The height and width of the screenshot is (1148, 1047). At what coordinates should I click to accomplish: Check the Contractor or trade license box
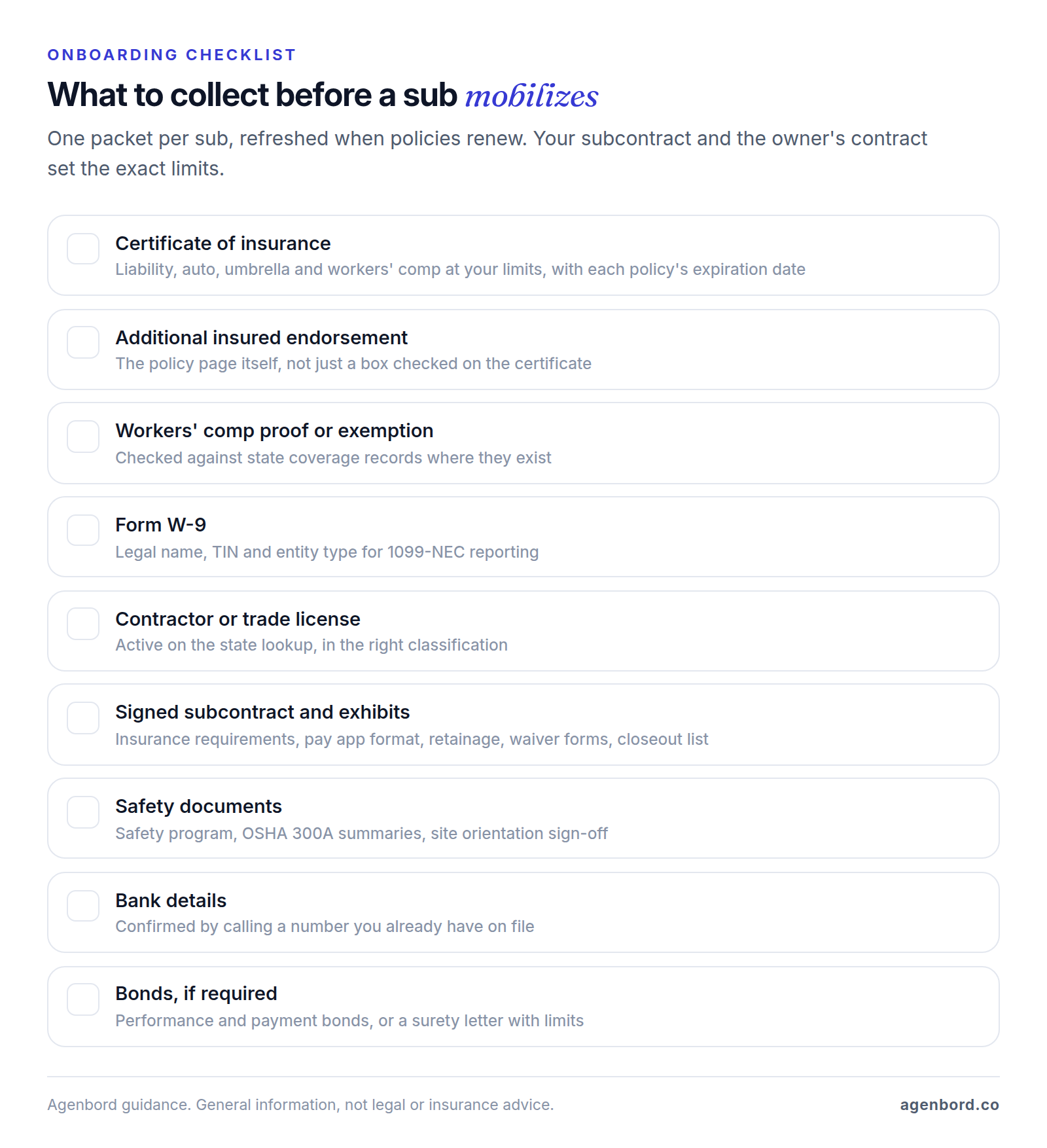click(x=83, y=624)
